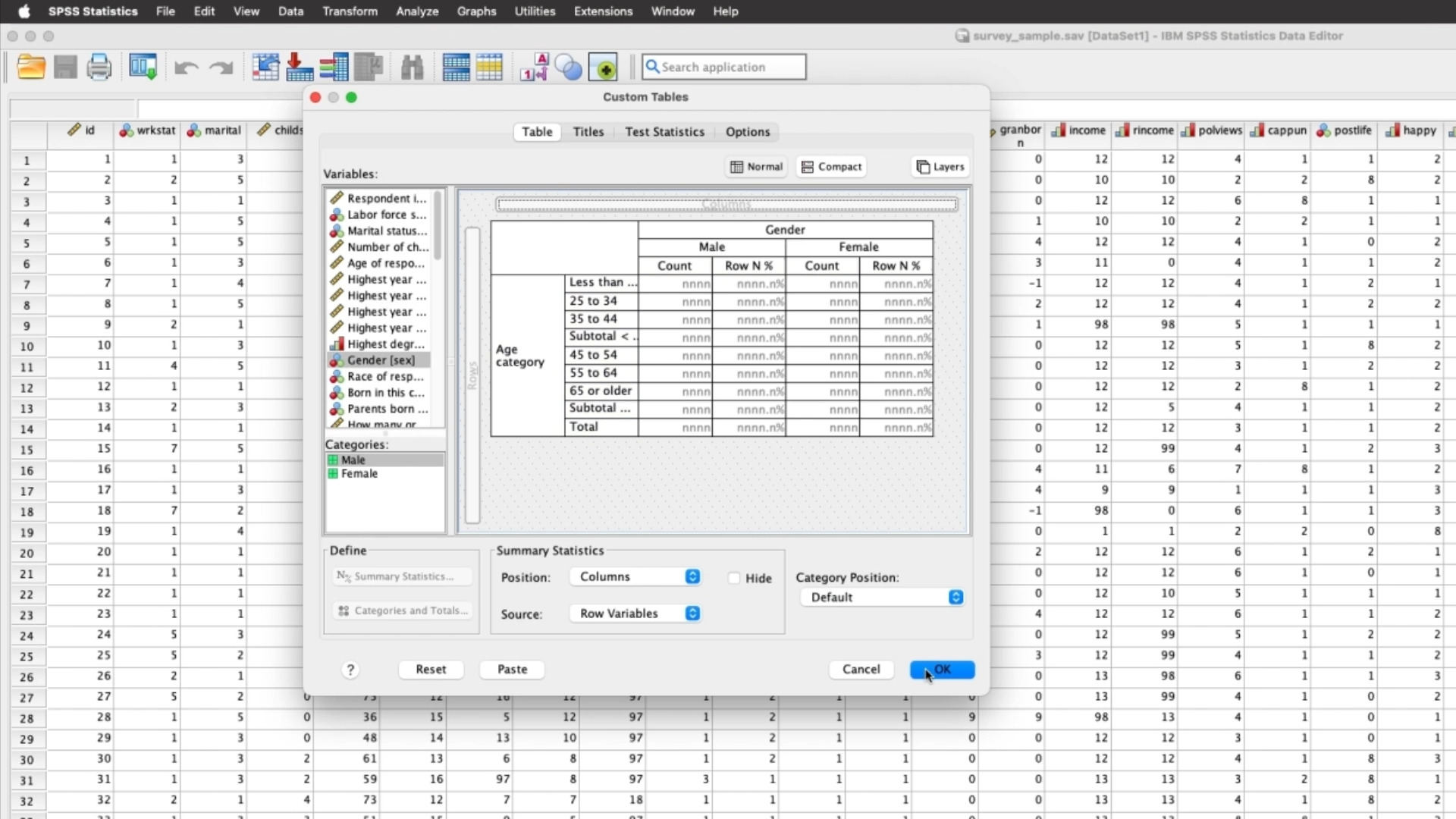The height and width of the screenshot is (819, 1456).
Task: Open the SPSS Statistics app menu
Action: coord(93,11)
